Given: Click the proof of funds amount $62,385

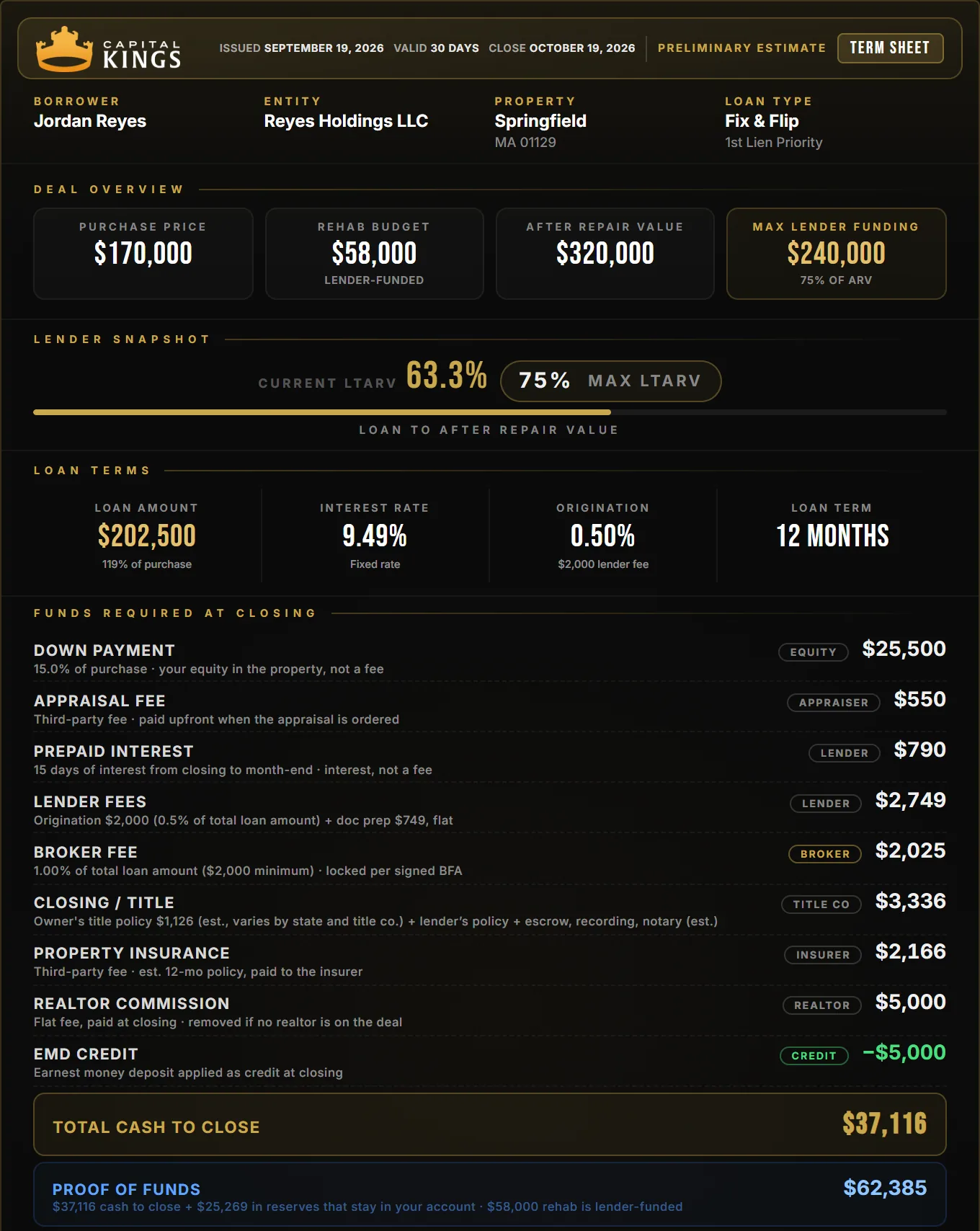Looking at the screenshot, I should tap(886, 1188).
